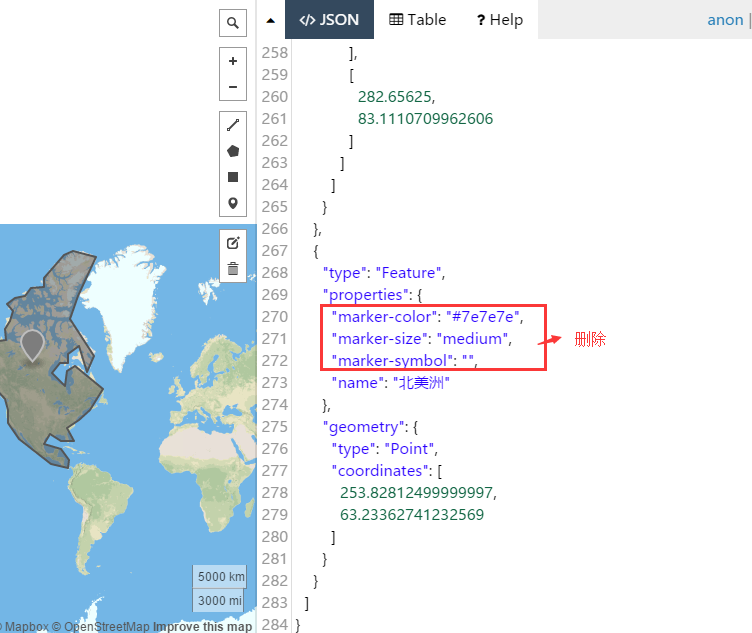This screenshot has width=752, height=633.
Task: Activate the delete layers trash tool
Action: pos(233,269)
